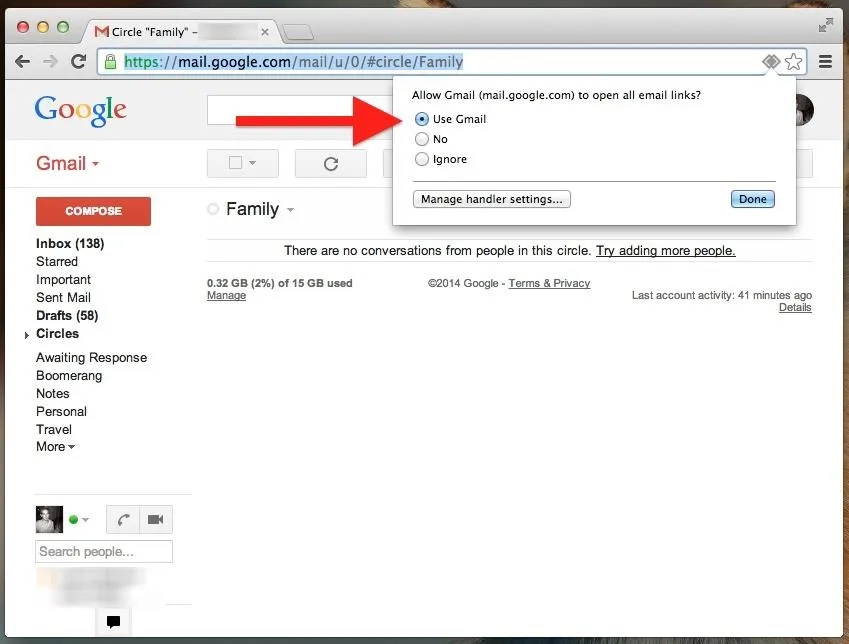Expand the More labels list

(x=55, y=447)
